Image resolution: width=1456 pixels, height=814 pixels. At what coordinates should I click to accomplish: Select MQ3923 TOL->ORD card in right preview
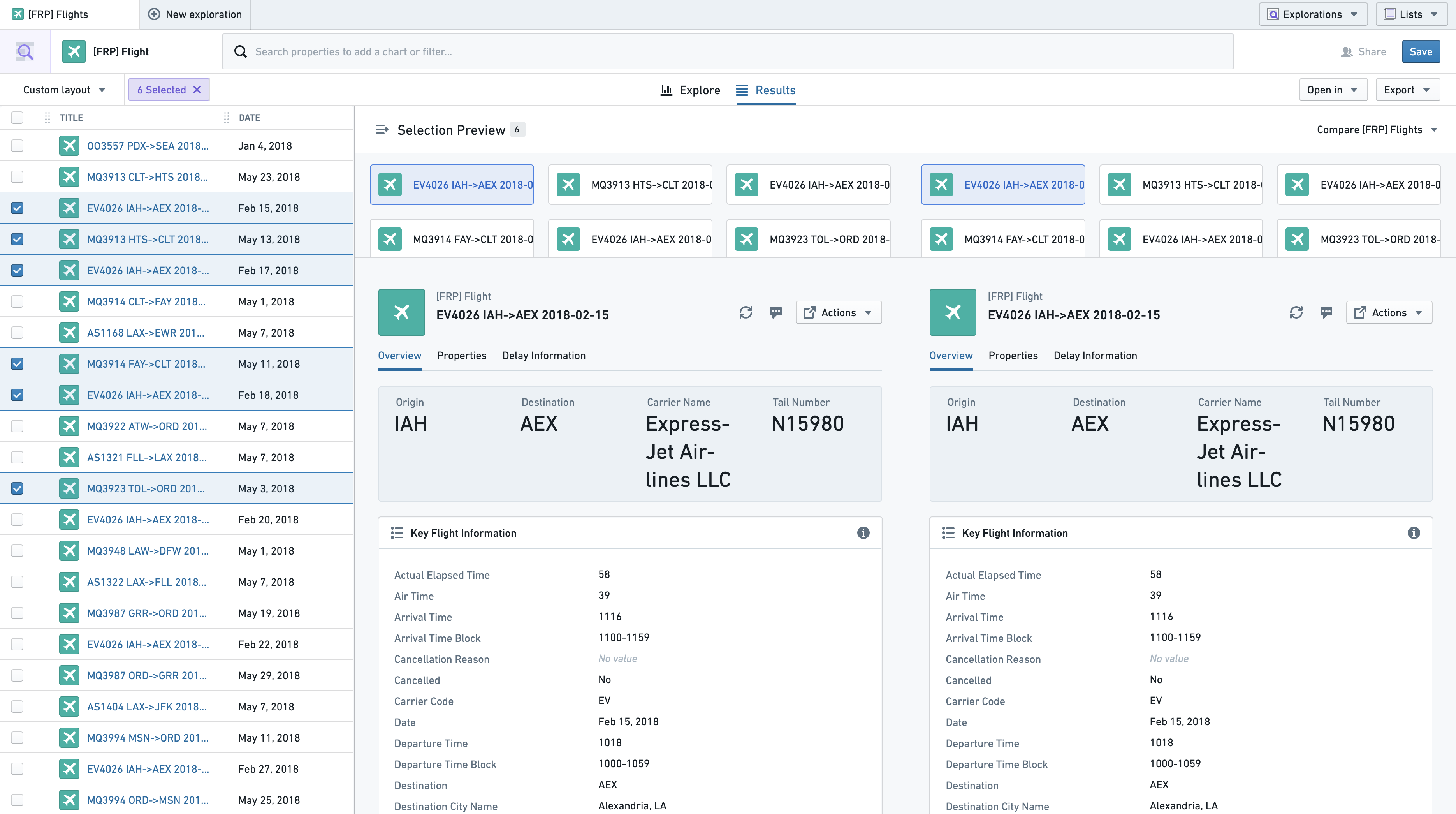[1358, 238]
